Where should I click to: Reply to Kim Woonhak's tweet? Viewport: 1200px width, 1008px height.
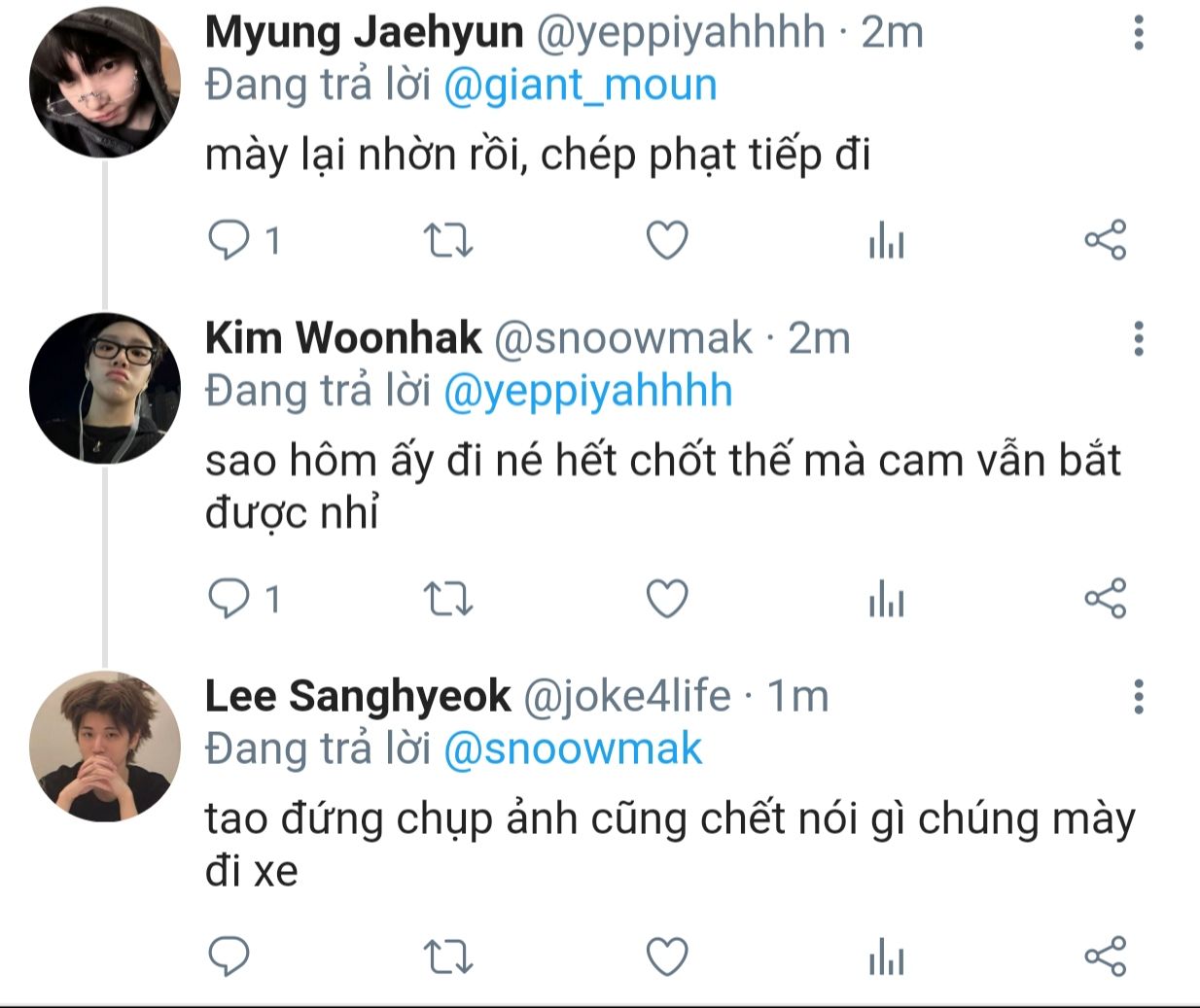[x=229, y=599]
